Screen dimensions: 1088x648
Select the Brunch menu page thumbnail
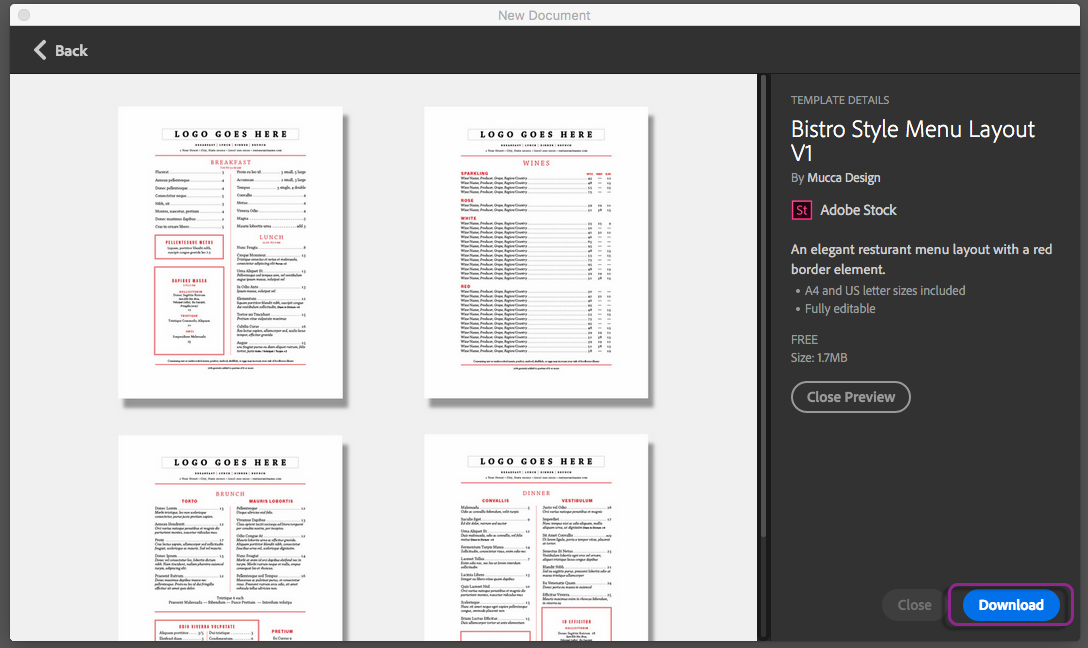(230, 538)
